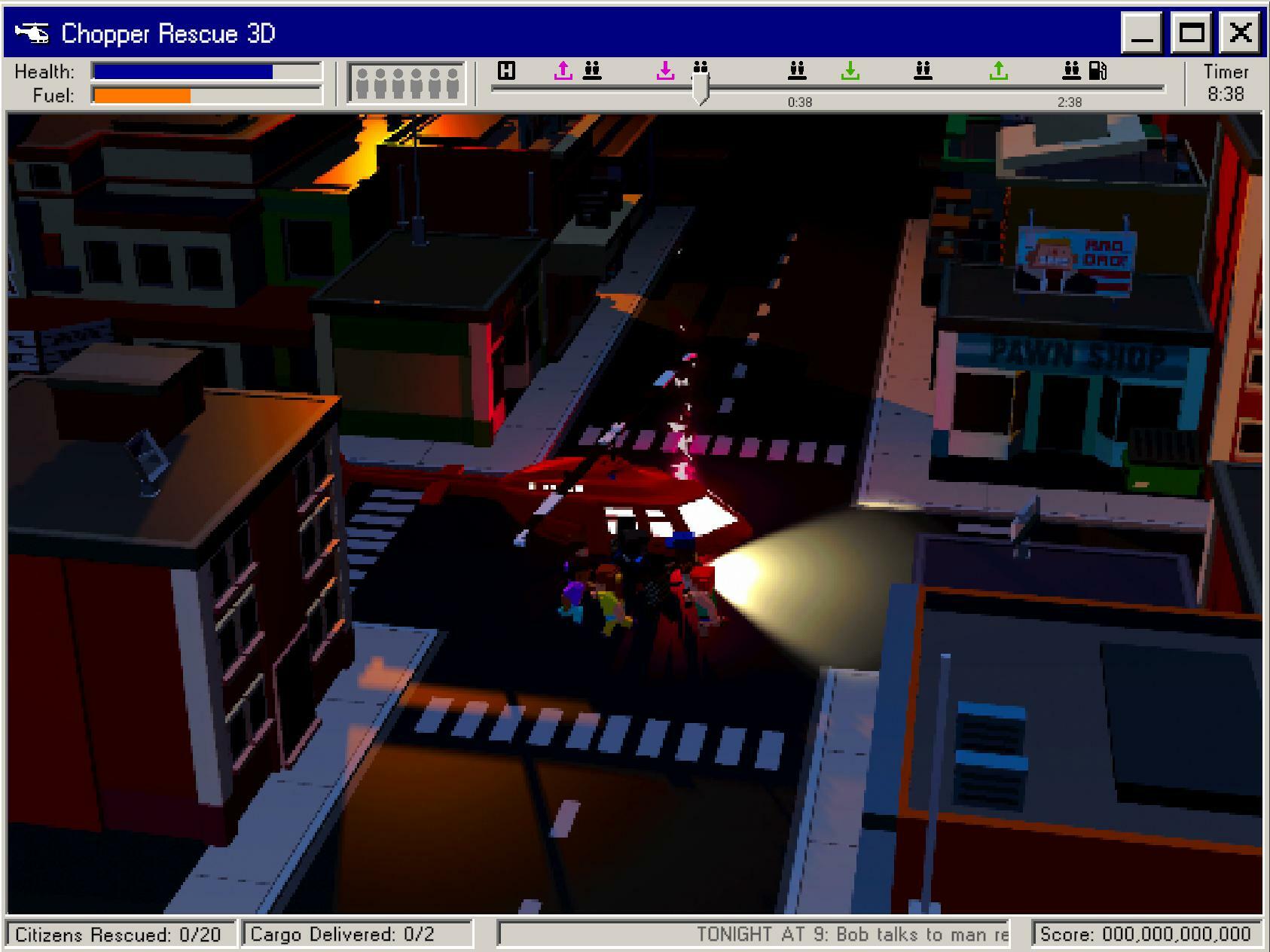Click the citizens icon beside the pink up-arrow

(x=592, y=70)
